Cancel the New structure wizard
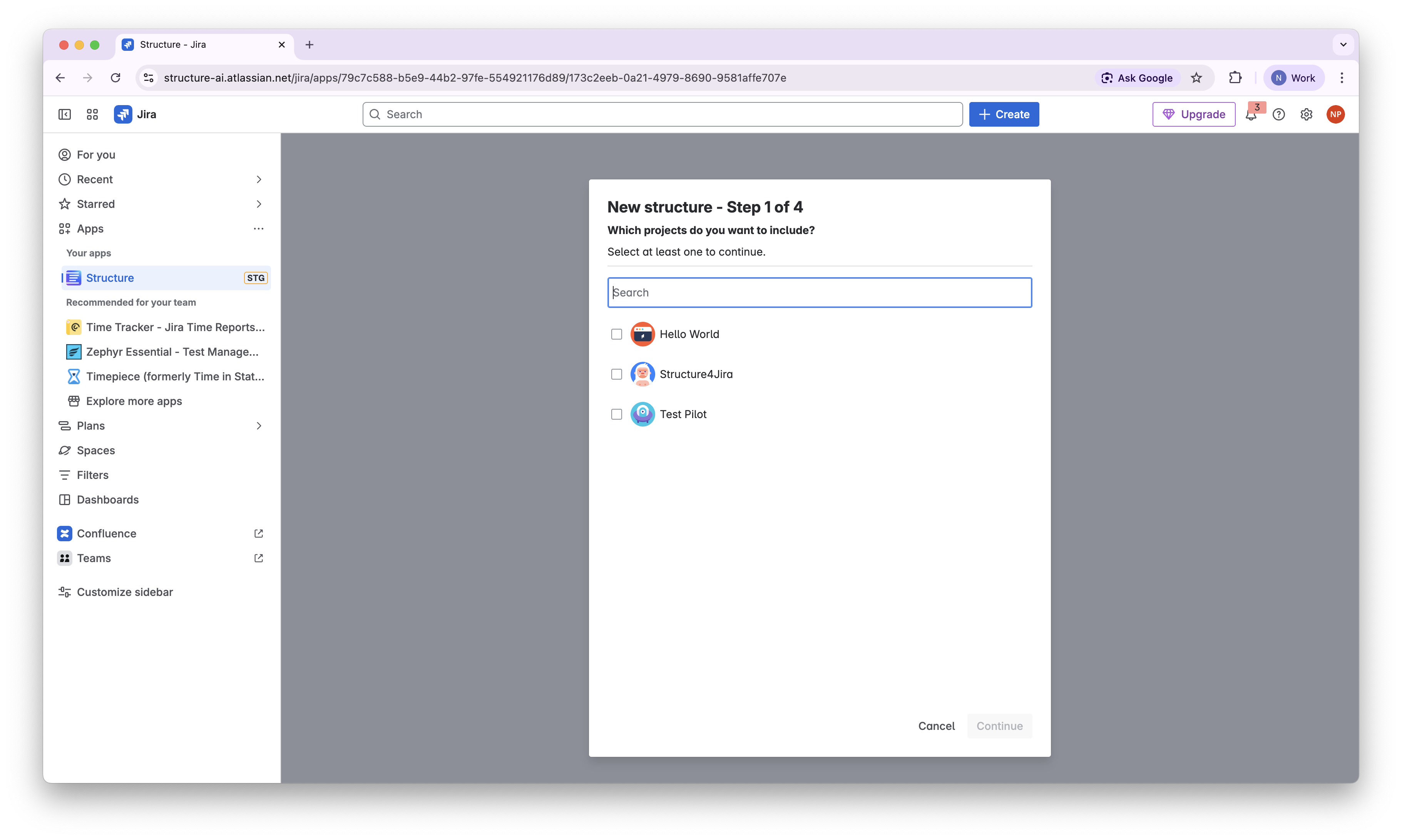This screenshot has height=840, width=1402. 936,726
